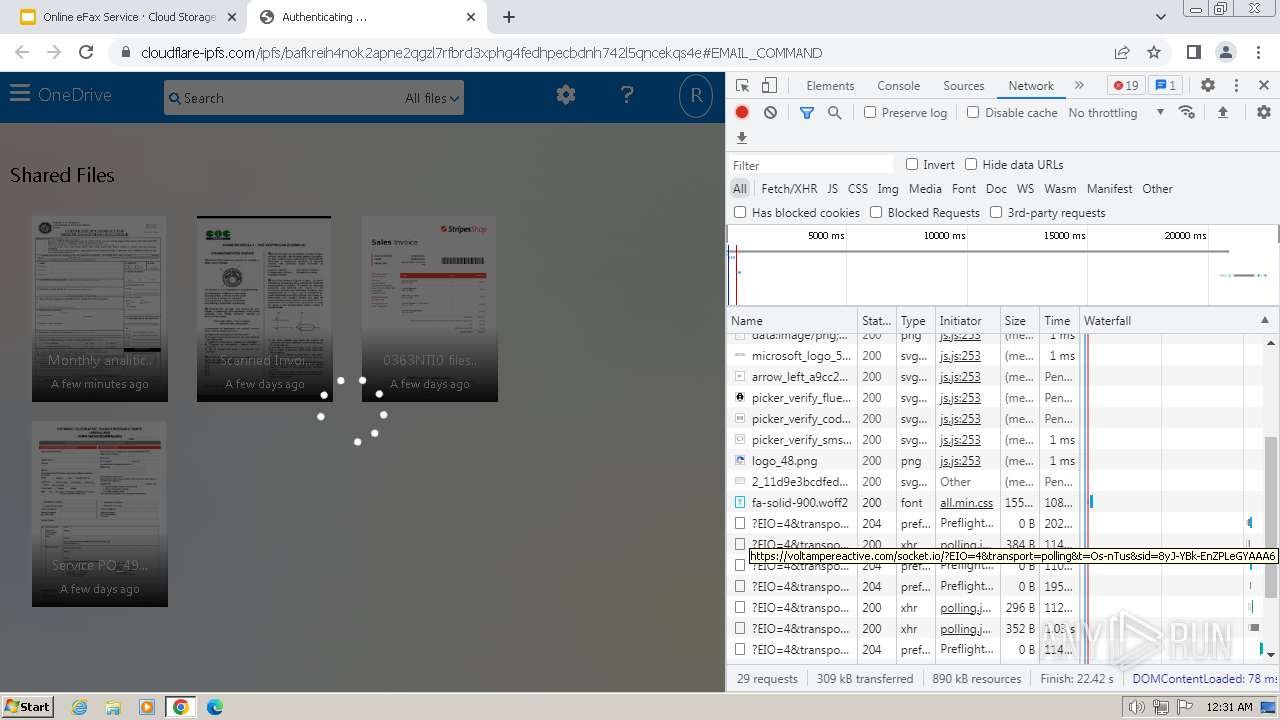This screenshot has width=1280, height=720.
Task: Open Network panel settings gear
Action: 1264,113
